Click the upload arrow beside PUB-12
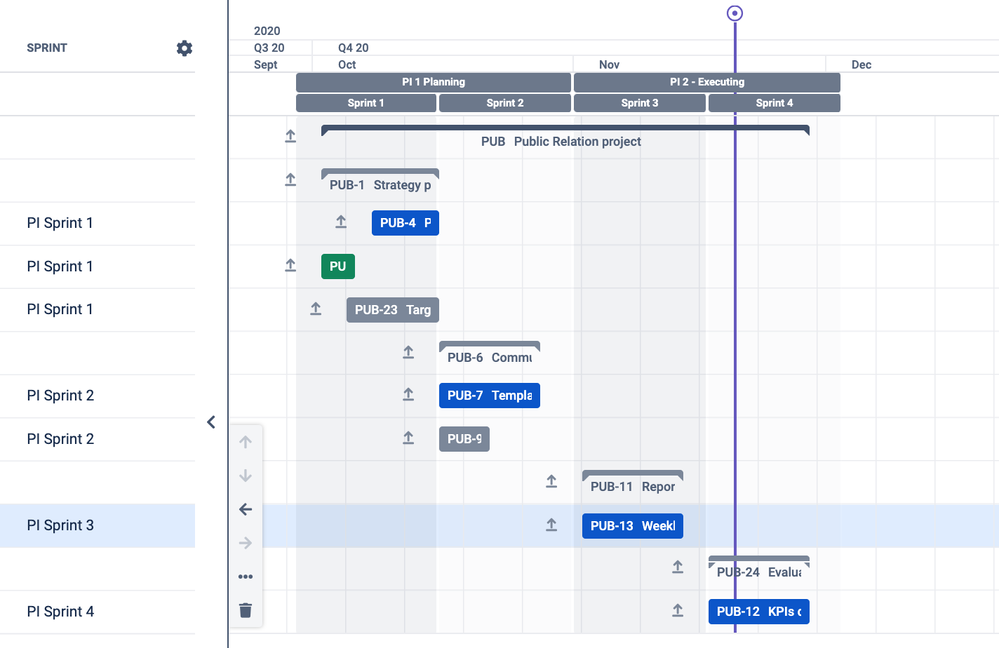This screenshot has height=648, width=999. [x=678, y=610]
